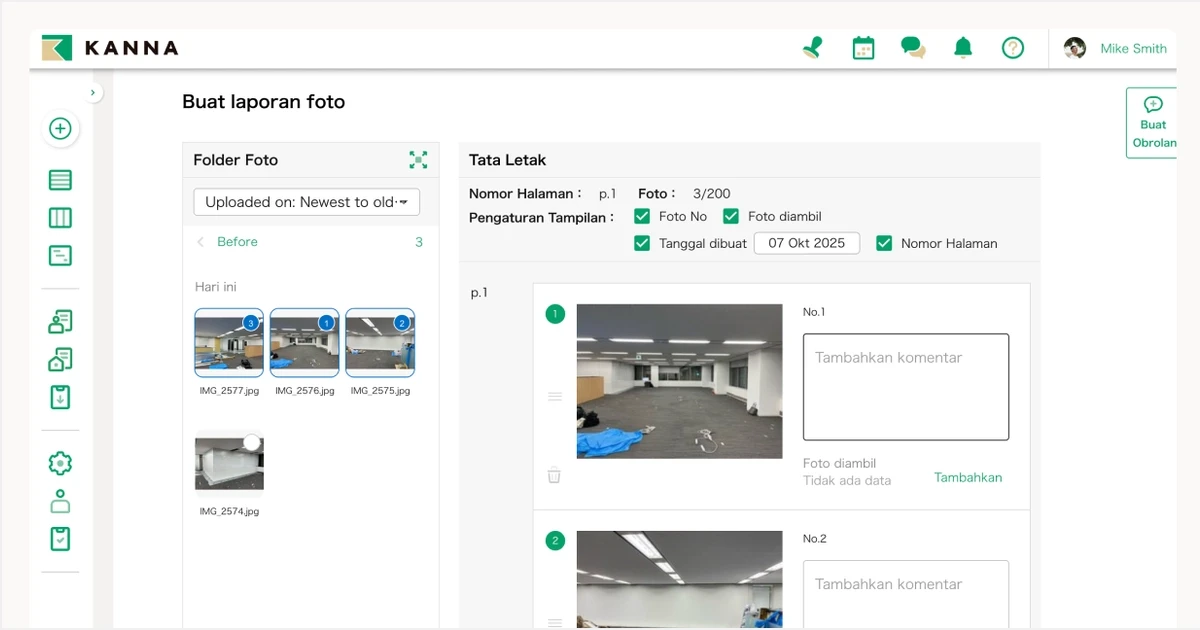Image resolution: width=1200 pixels, height=630 pixels.
Task: Delete photo 1 with trash icon
Action: pos(554,476)
